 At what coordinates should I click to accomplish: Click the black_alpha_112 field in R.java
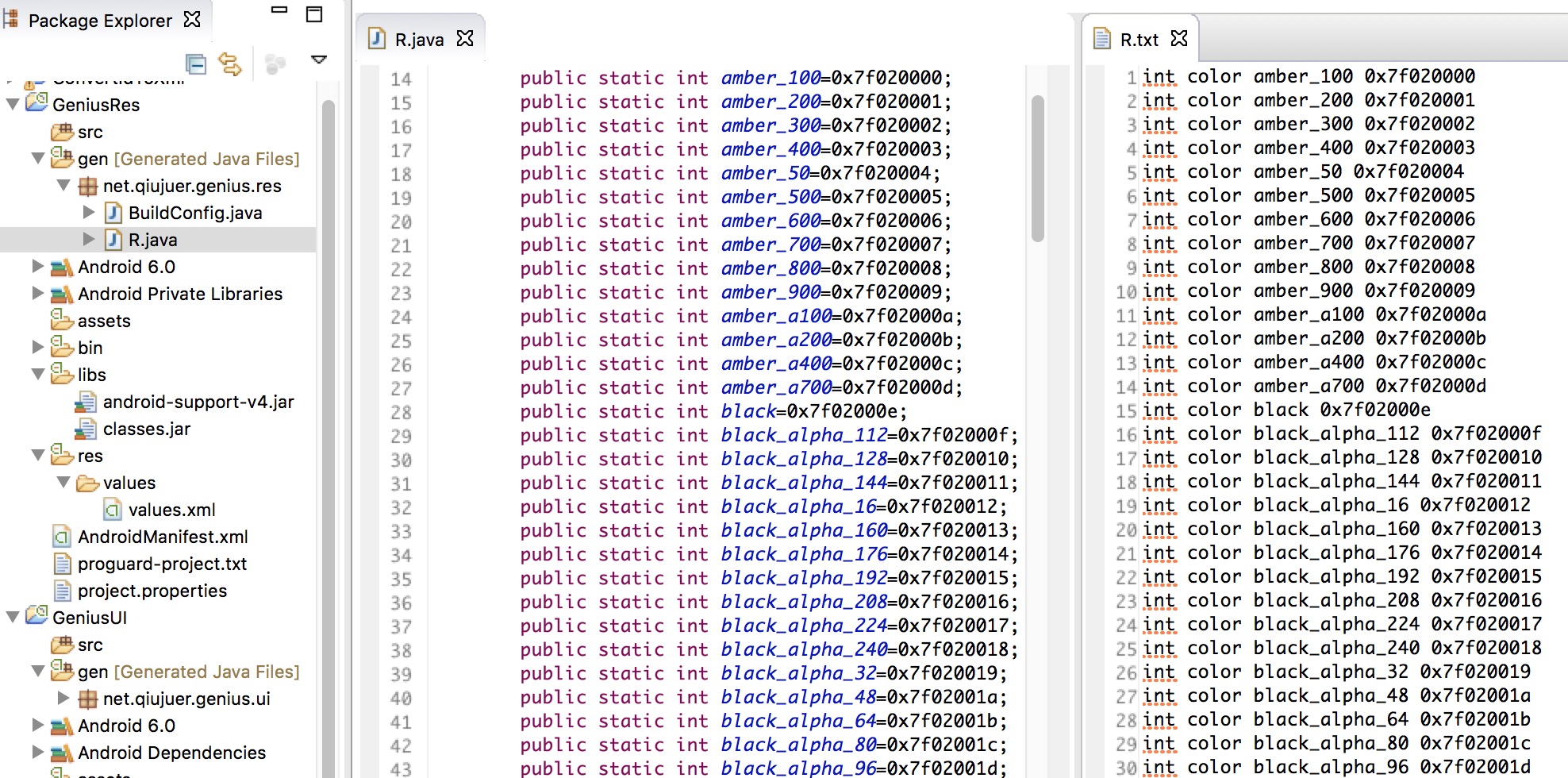coord(804,435)
